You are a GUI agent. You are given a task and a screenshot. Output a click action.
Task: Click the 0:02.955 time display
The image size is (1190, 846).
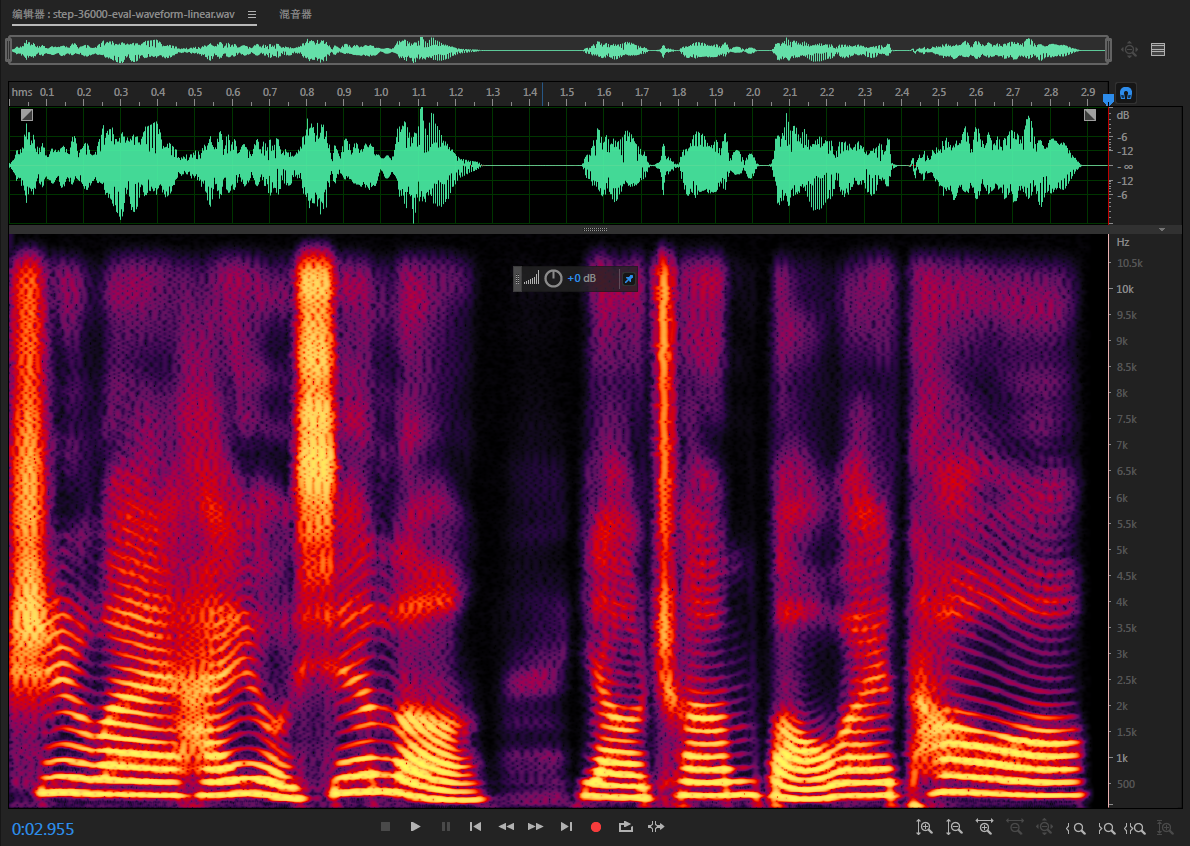[x=42, y=829]
